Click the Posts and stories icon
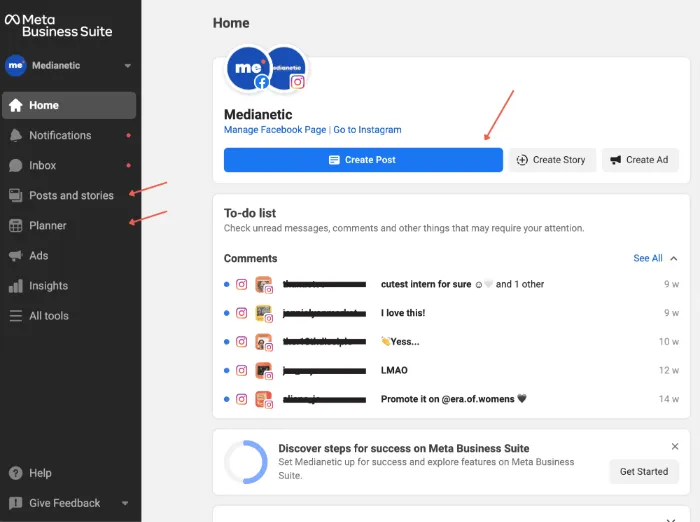Screen dimensions: 700x522 16,196
